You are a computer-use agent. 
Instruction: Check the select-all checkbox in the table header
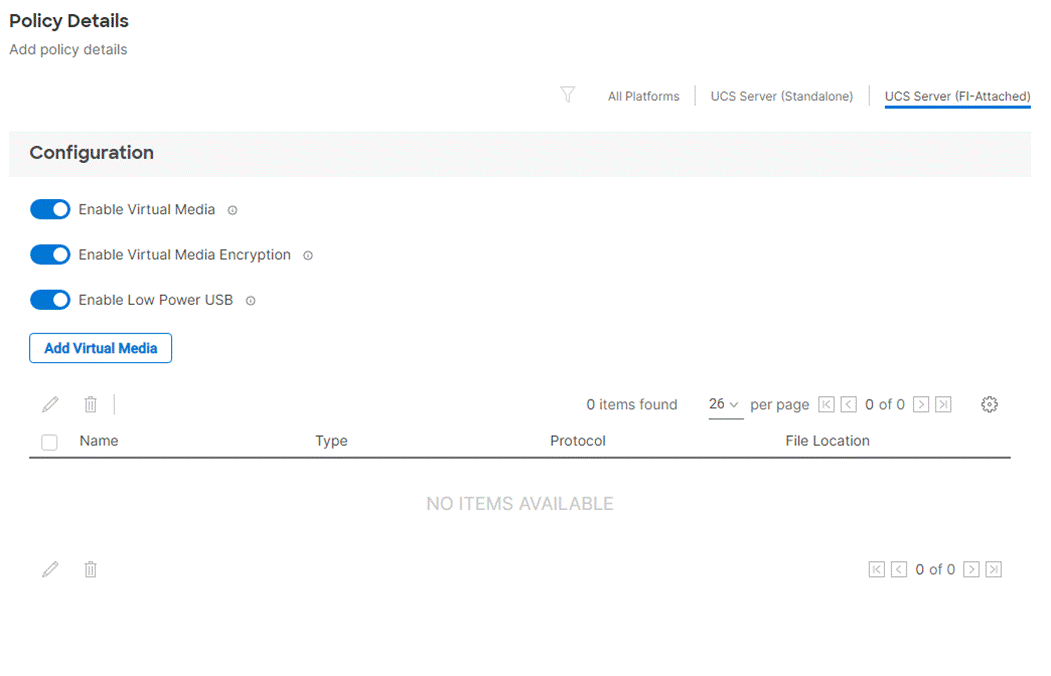(49, 441)
